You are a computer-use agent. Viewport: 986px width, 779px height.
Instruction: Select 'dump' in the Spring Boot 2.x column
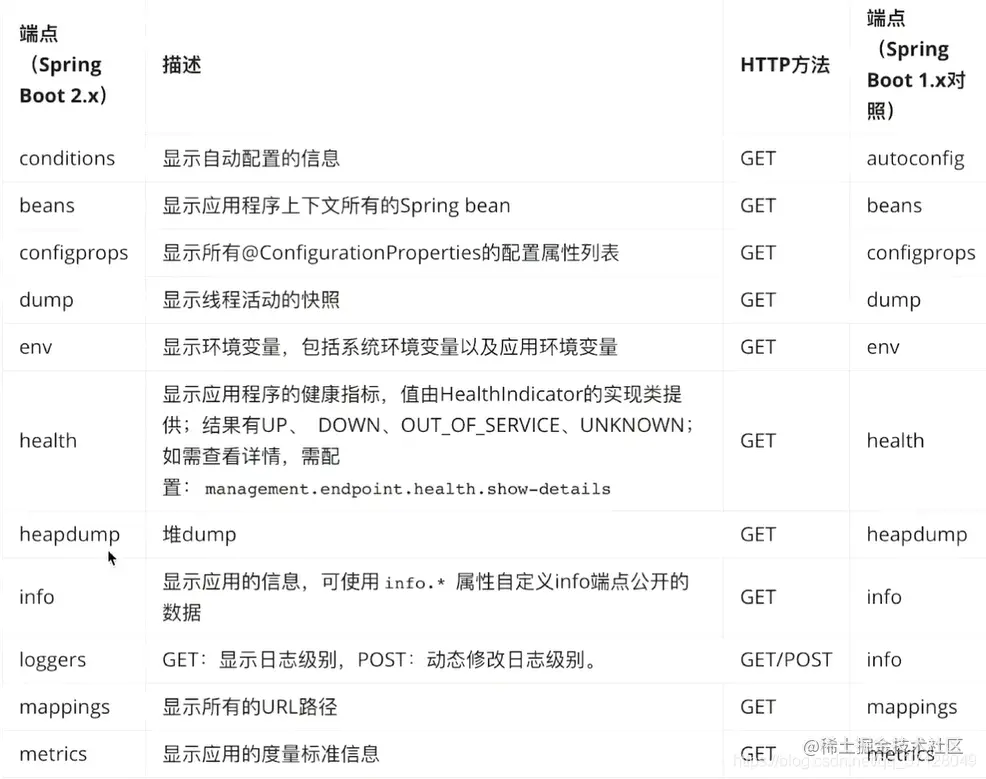pyautogui.click(x=47, y=300)
